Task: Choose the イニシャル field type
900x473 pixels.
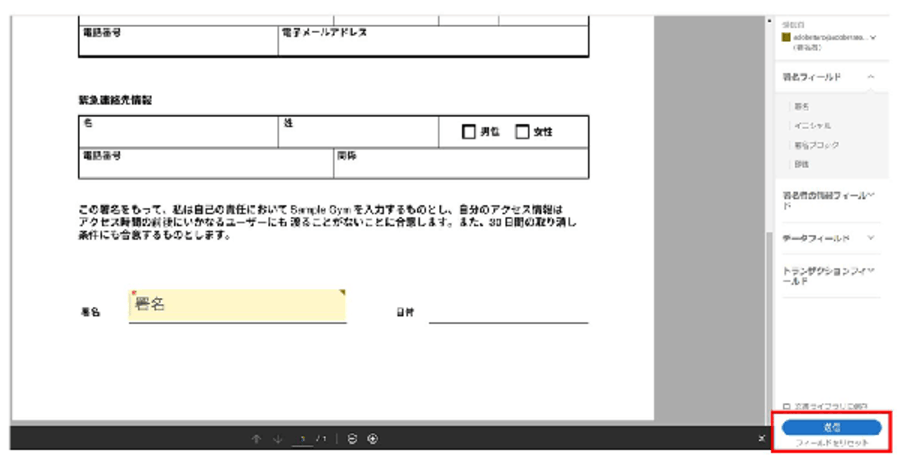Action: pyautogui.click(x=812, y=126)
